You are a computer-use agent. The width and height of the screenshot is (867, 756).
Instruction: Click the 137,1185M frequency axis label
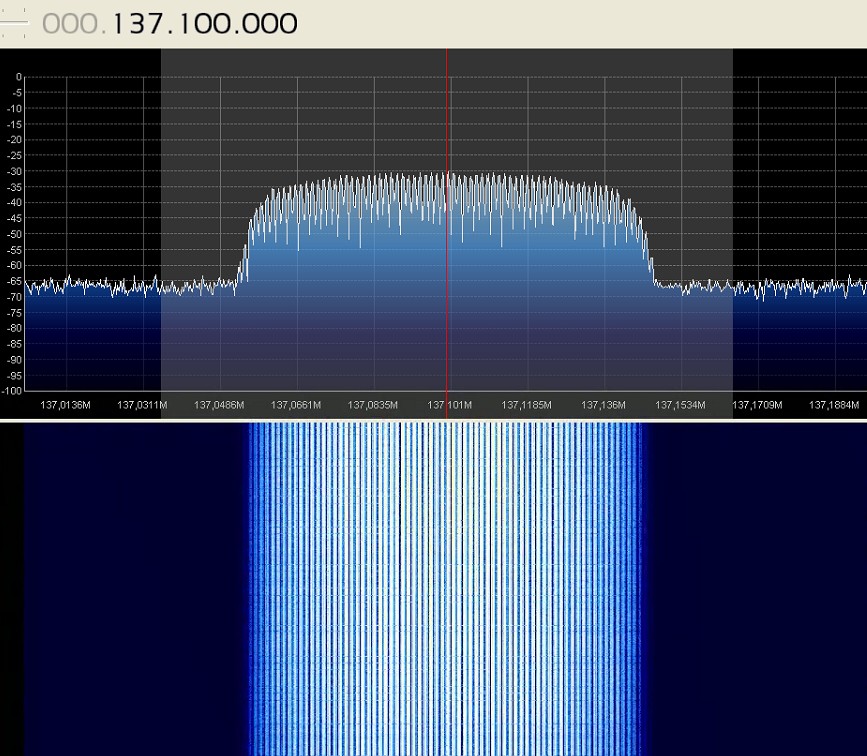(x=526, y=405)
